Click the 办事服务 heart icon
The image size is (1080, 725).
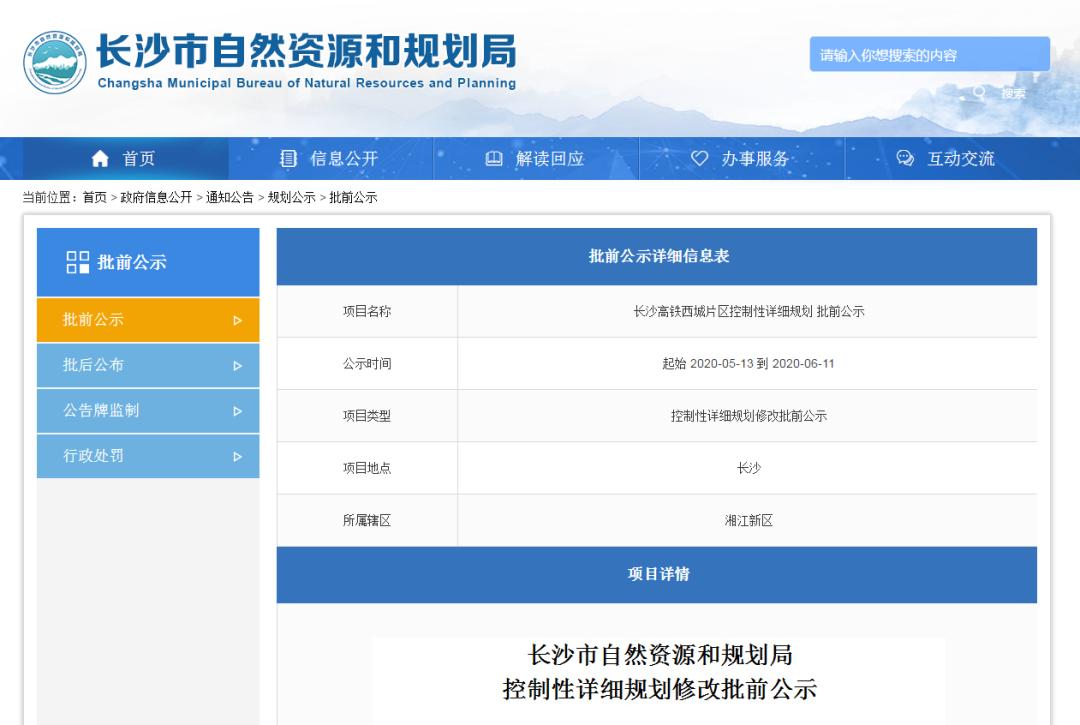pyautogui.click(x=700, y=159)
